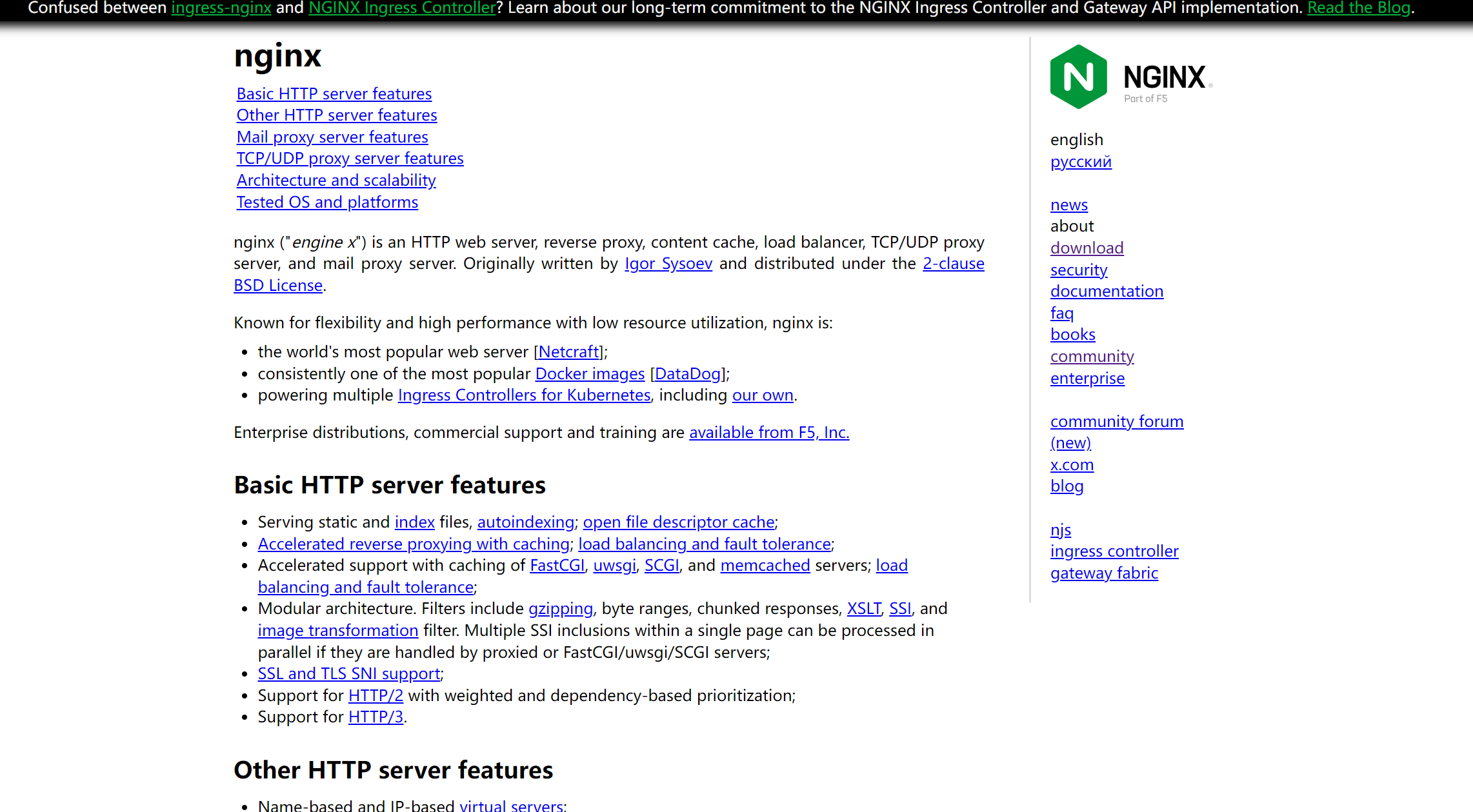
Task: Open Architecture and scalability section link
Action: [336, 180]
